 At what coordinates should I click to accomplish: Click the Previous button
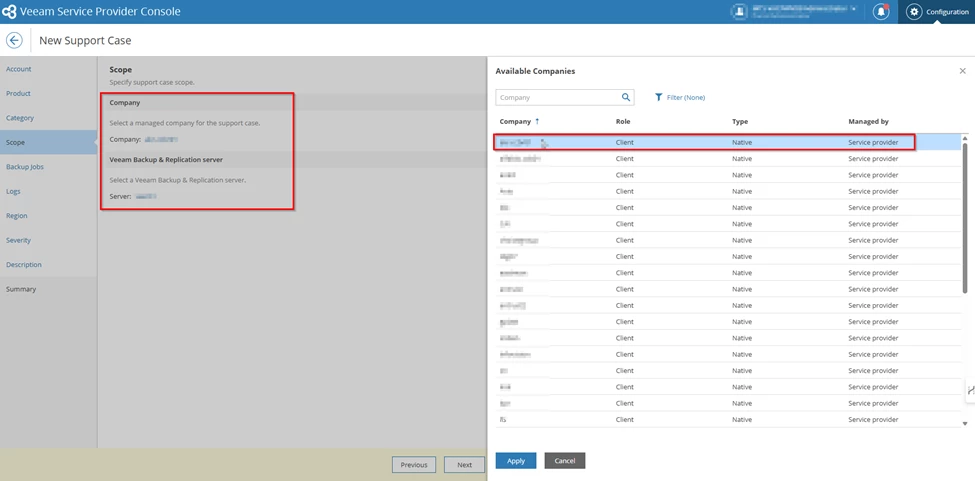414,465
